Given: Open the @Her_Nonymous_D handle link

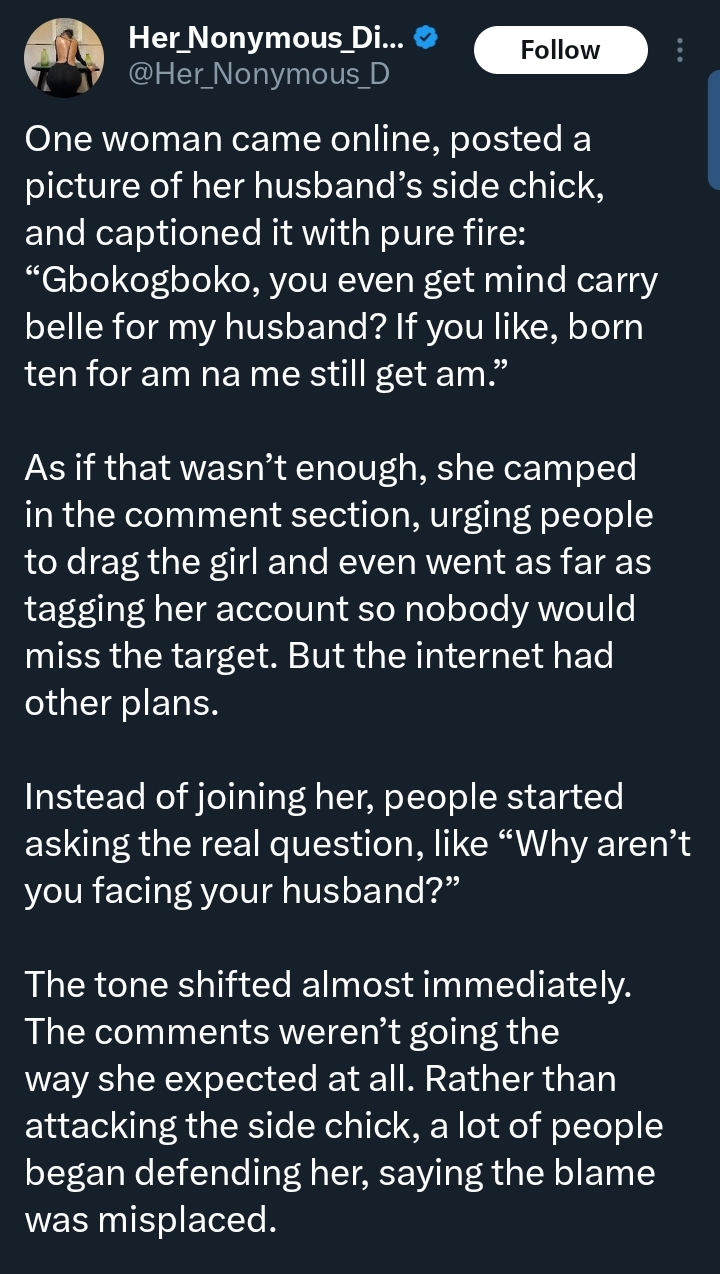Looking at the screenshot, I should (x=259, y=73).
